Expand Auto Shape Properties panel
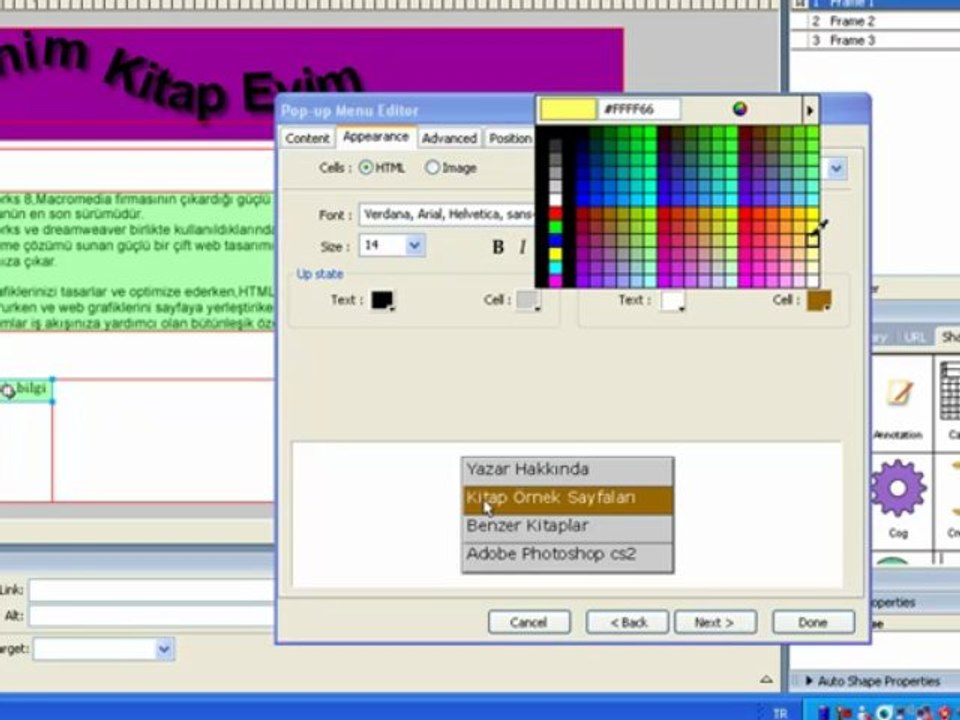Screen dimensions: 960x720 click(808, 681)
